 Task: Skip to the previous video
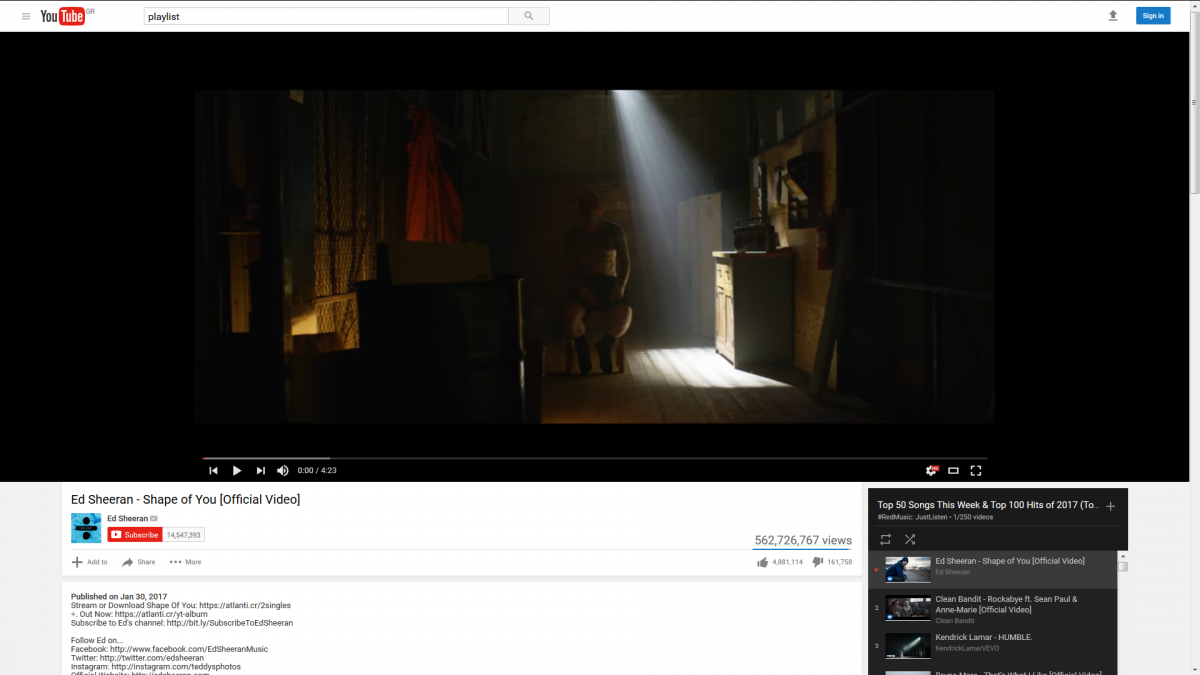tap(213, 470)
